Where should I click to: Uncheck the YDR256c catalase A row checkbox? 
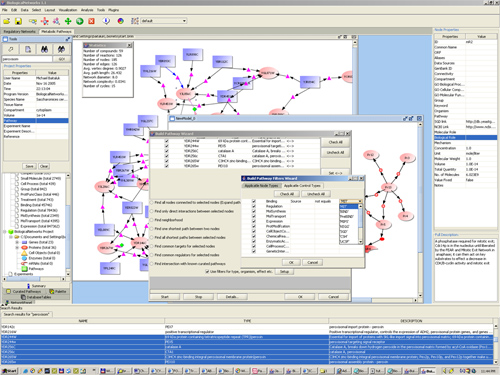[166, 151]
